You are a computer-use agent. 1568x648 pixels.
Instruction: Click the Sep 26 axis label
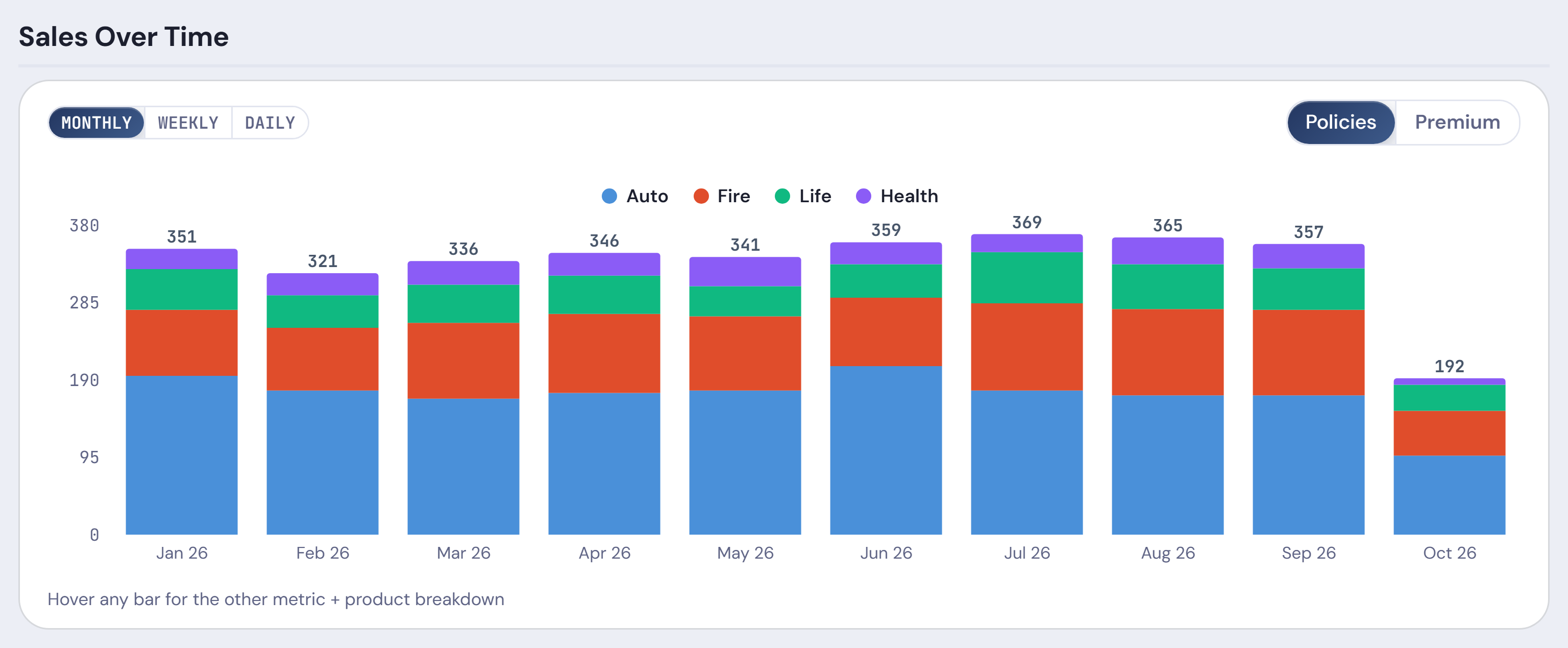(x=1308, y=553)
